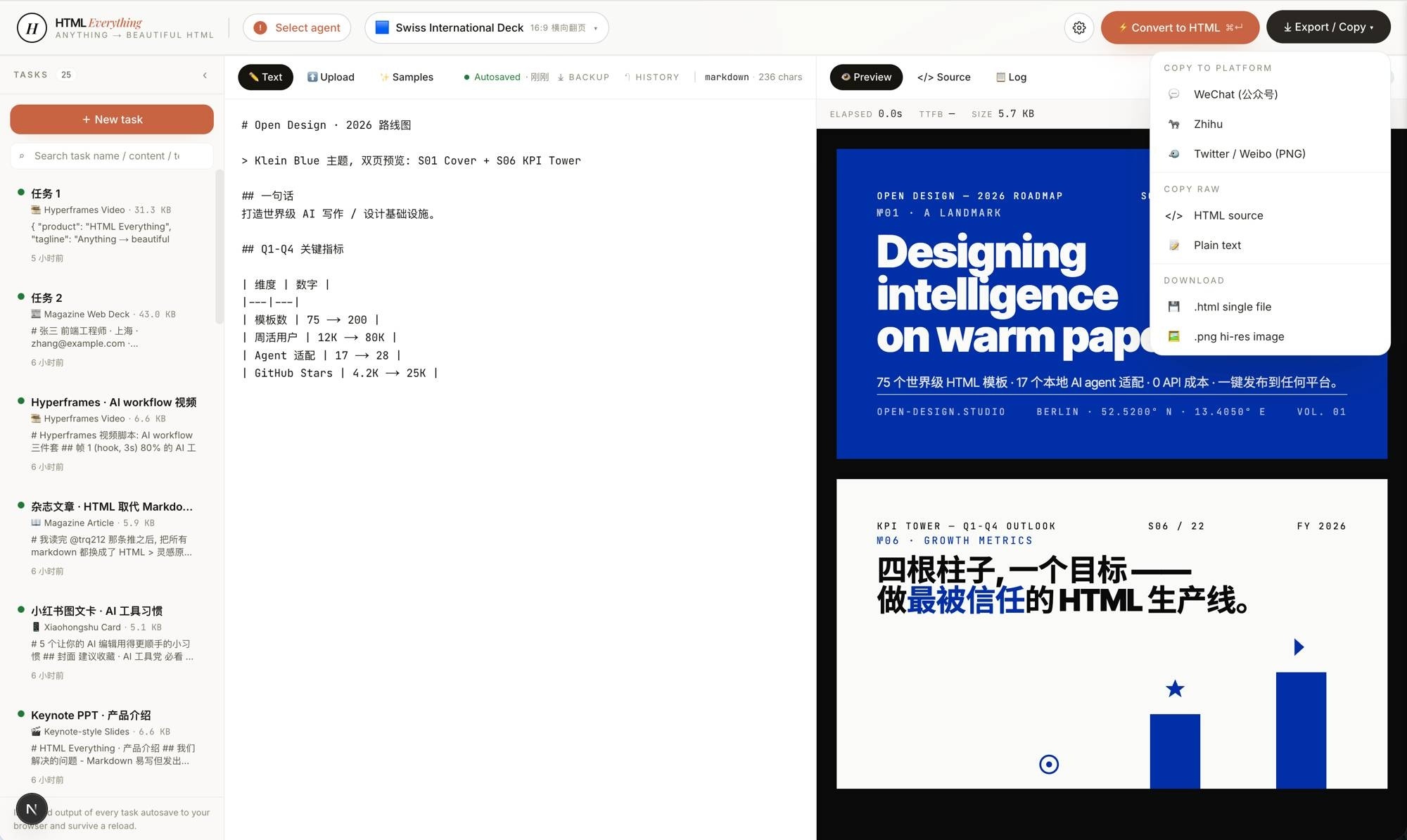The height and width of the screenshot is (840, 1407).
Task: Click the Twitter / Weibo PNG icon
Action: [x=1173, y=153]
